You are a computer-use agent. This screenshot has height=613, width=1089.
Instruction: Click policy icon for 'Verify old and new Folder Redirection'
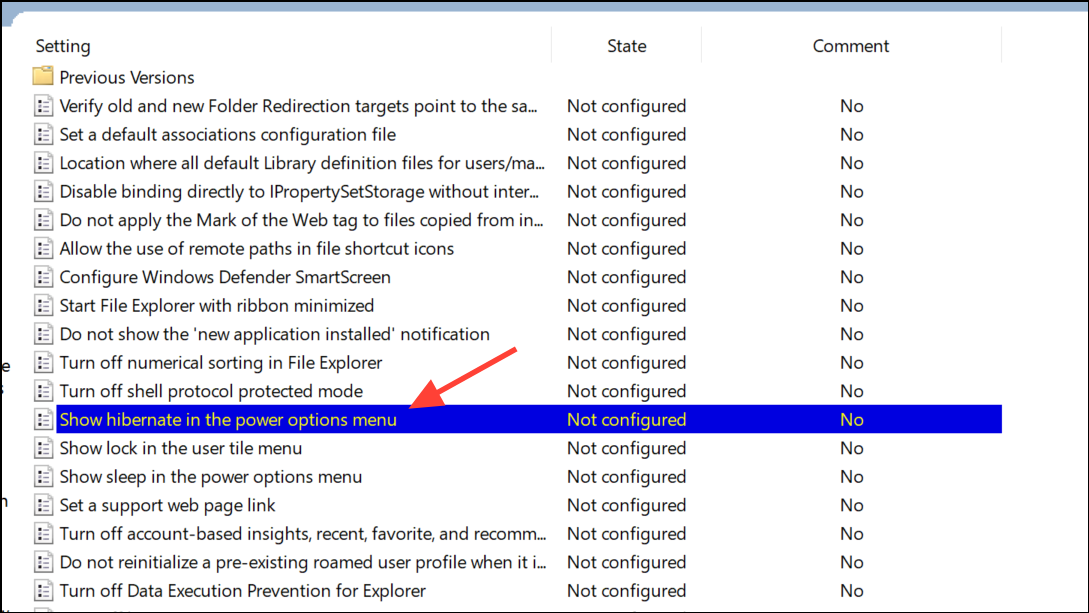coord(43,106)
